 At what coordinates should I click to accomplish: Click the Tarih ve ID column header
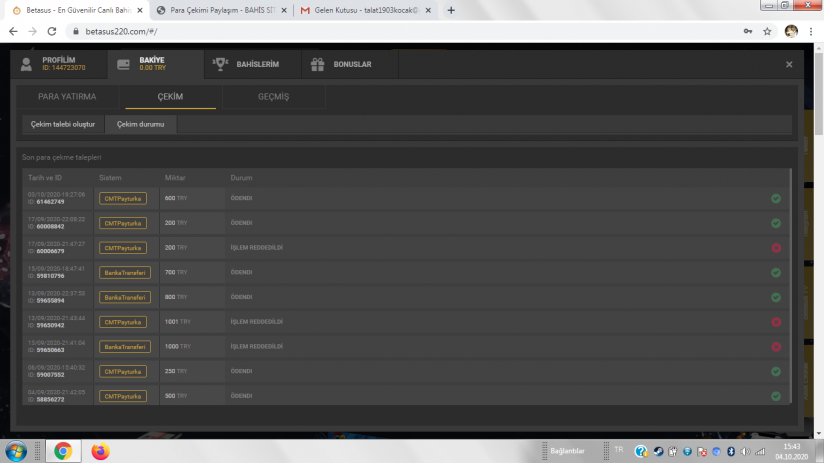[45, 178]
